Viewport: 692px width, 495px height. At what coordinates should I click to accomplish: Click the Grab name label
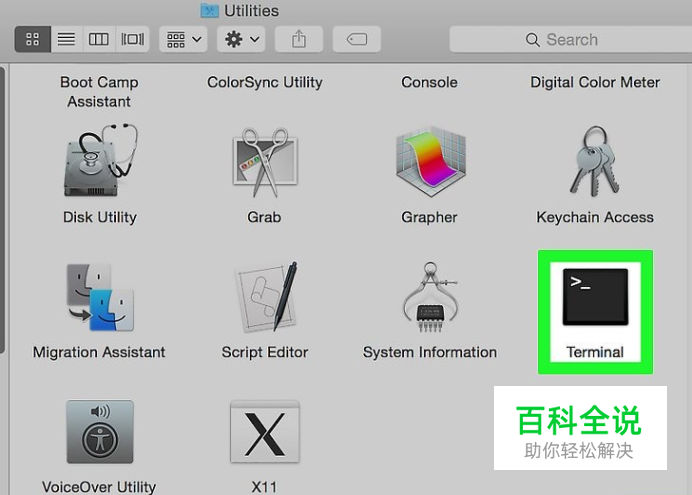click(x=264, y=217)
